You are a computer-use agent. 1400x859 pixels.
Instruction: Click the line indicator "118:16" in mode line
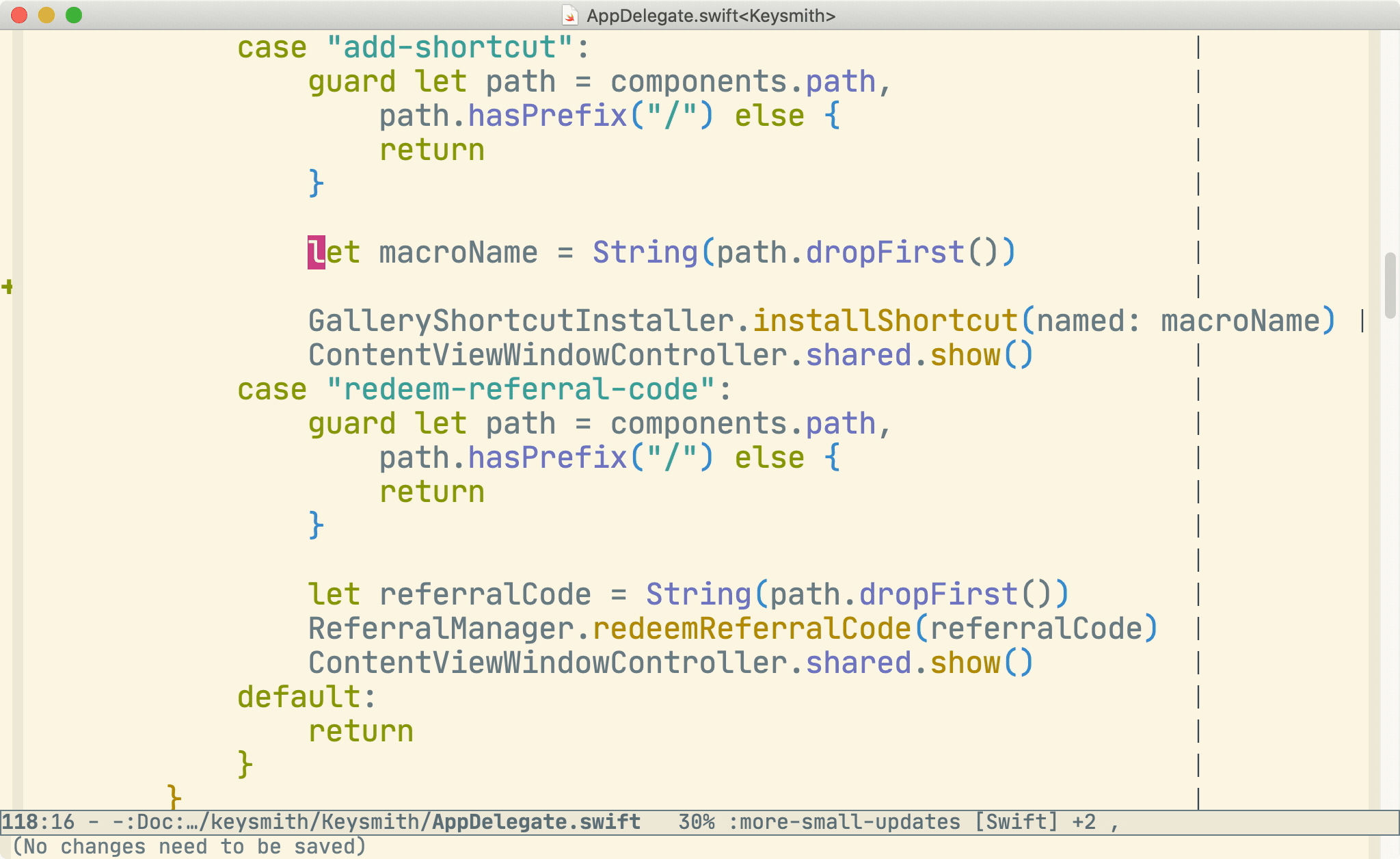38,821
